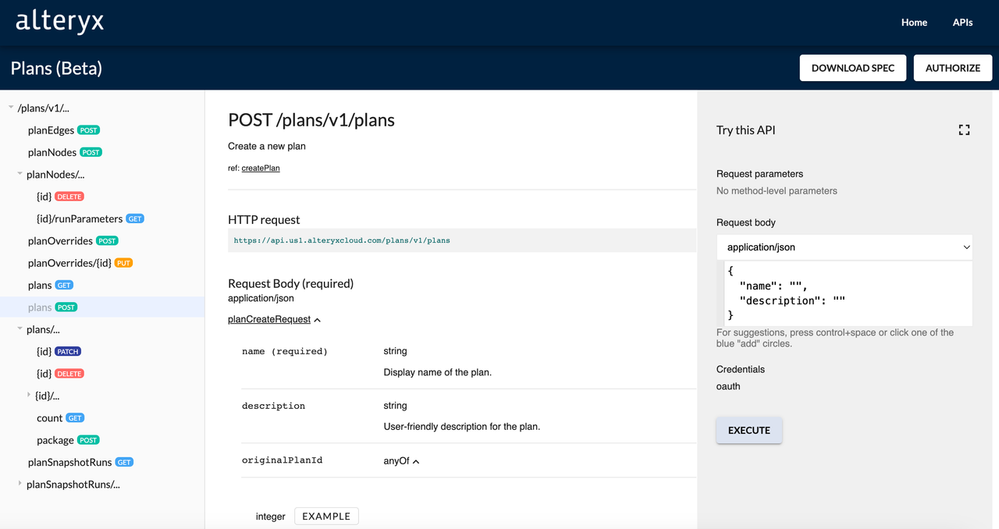Collapse the /plans/v1/... tree root
Viewport: 999px width, 529px height.
pyautogui.click(x=11, y=108)
